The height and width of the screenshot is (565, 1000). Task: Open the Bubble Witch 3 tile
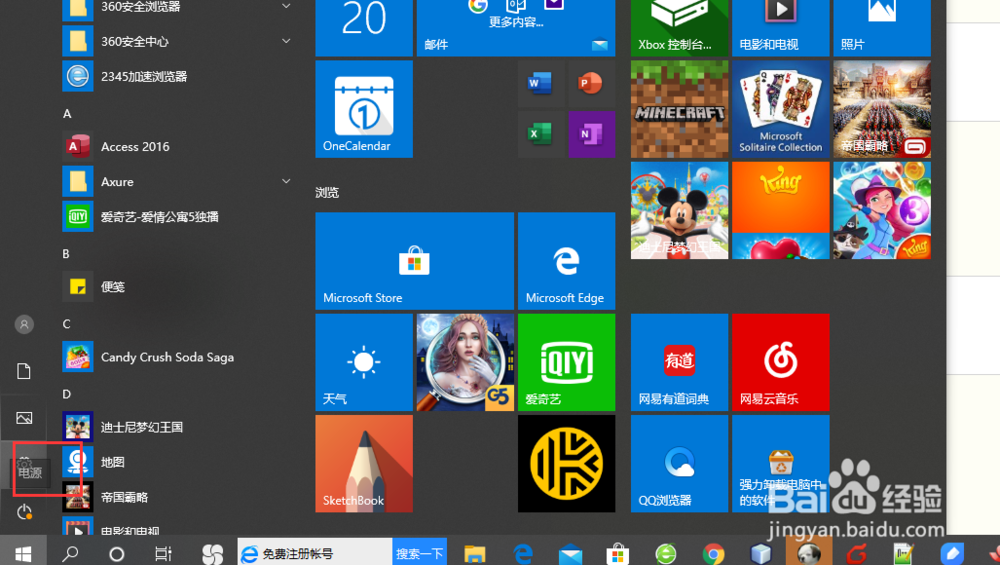tap(882, 210)
